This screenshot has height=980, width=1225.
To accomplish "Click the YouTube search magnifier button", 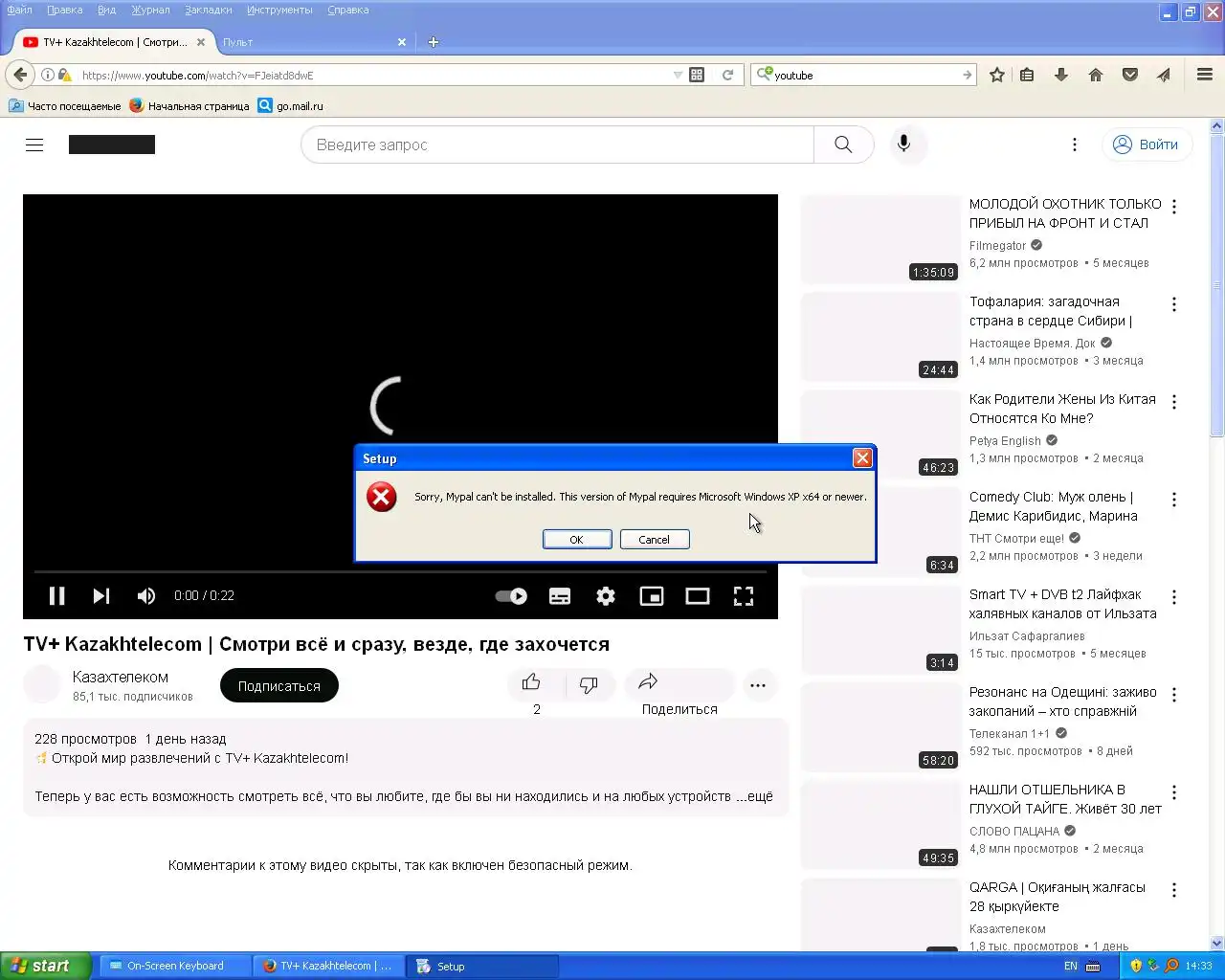I will click(x=843, y=145).
